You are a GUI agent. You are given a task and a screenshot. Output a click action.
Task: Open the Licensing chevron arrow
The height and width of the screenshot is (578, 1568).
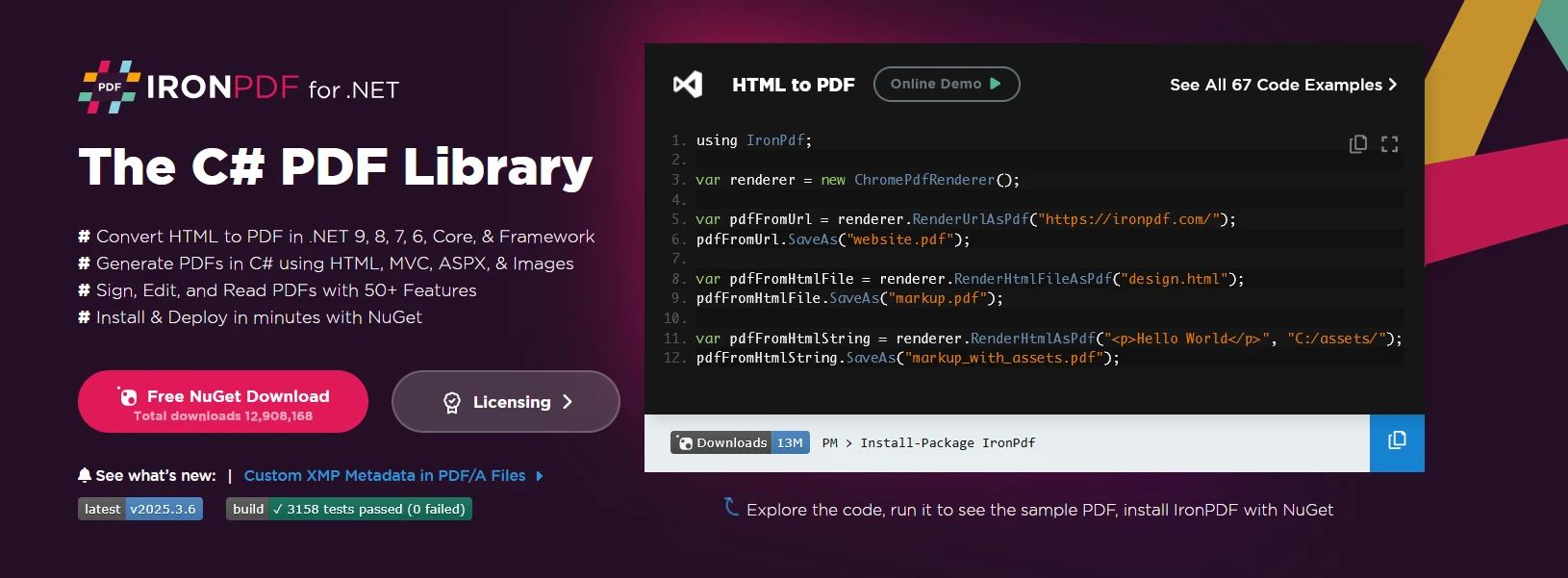click(x=568, y=402)
